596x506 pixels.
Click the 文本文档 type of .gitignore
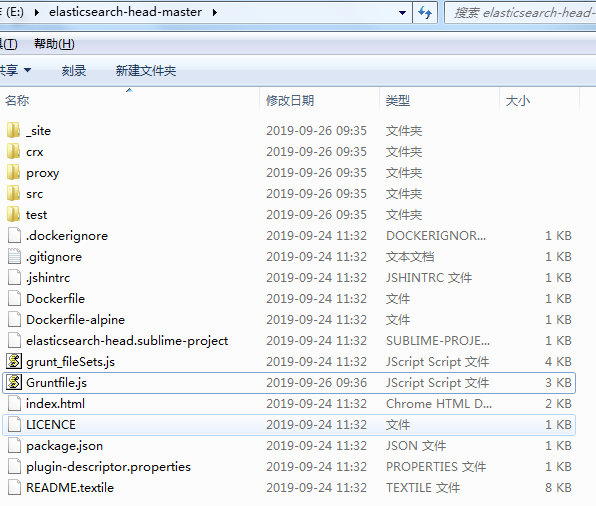coord(410,257)
